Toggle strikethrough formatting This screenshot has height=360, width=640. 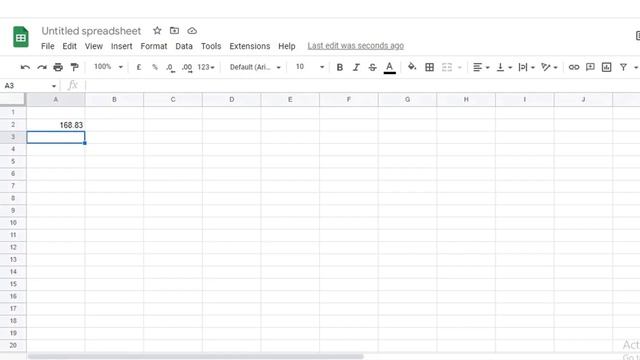click(372, 67)
